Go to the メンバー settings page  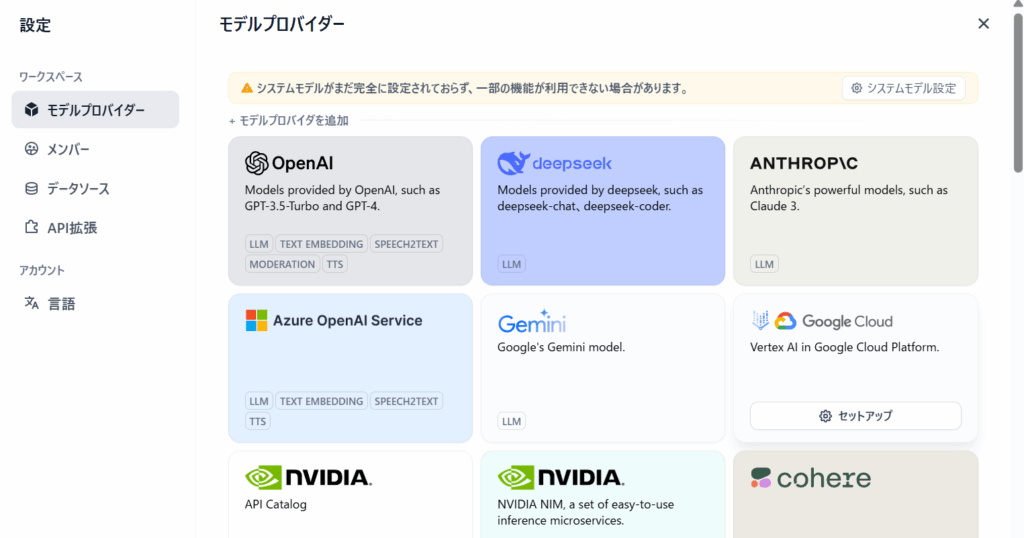click(x=68, y=149)
